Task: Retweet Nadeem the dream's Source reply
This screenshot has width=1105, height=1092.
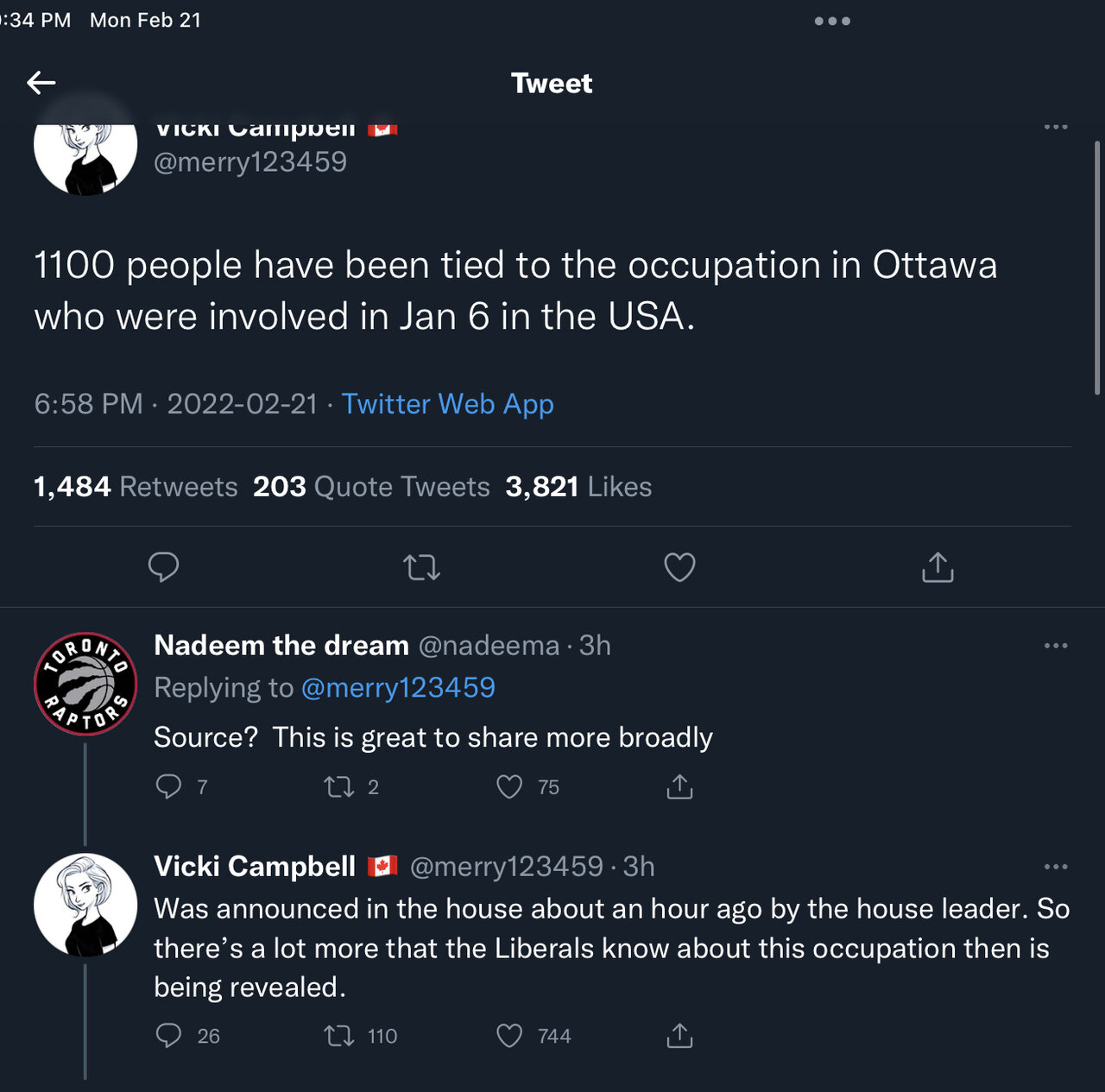Action: (x=339, y=786)
